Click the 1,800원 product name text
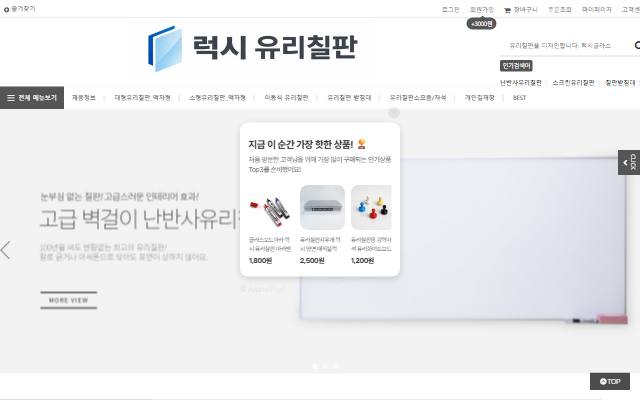This screenshot has height=400, width=640. 269,244
